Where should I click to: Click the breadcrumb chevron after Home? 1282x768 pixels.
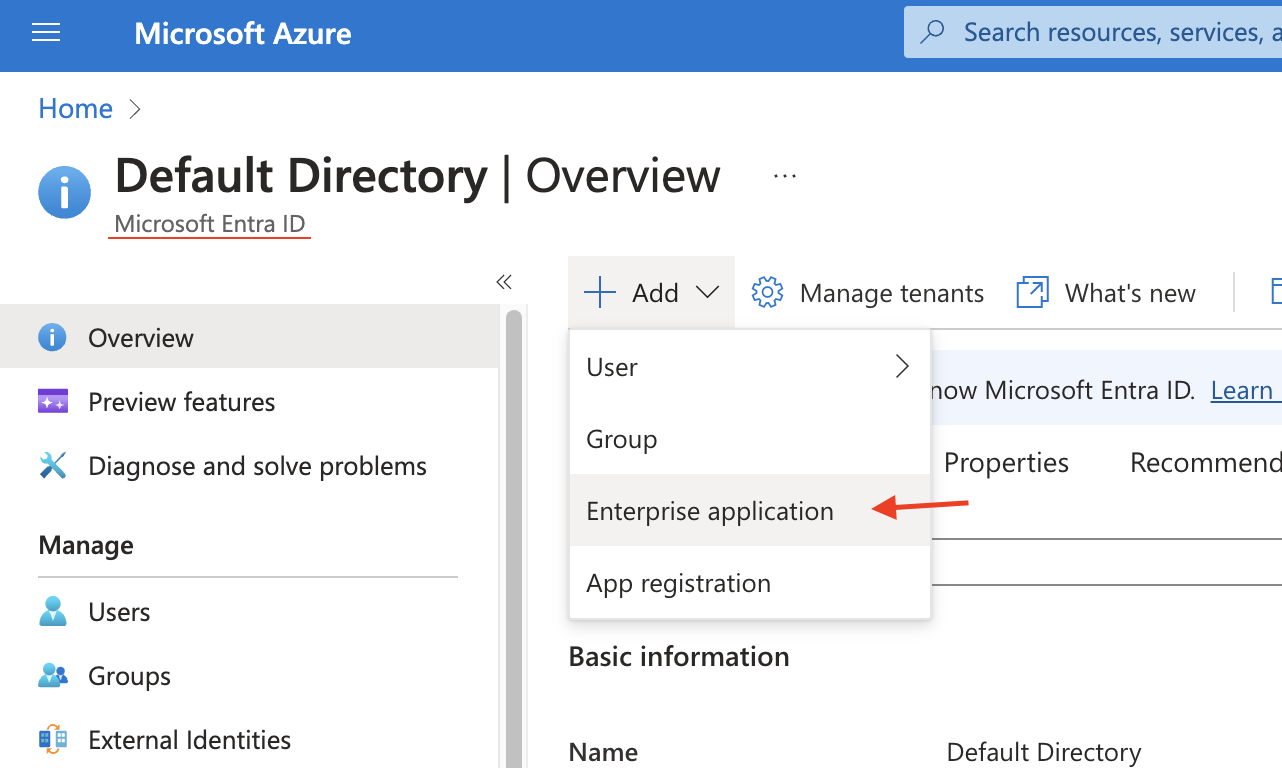[136, 109]
